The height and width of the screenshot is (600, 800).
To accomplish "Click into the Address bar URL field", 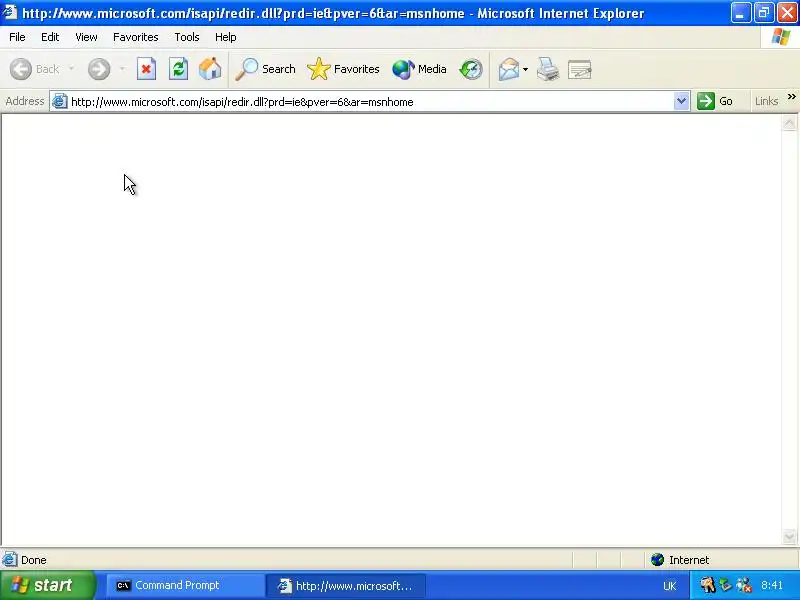I will (370, 102).
